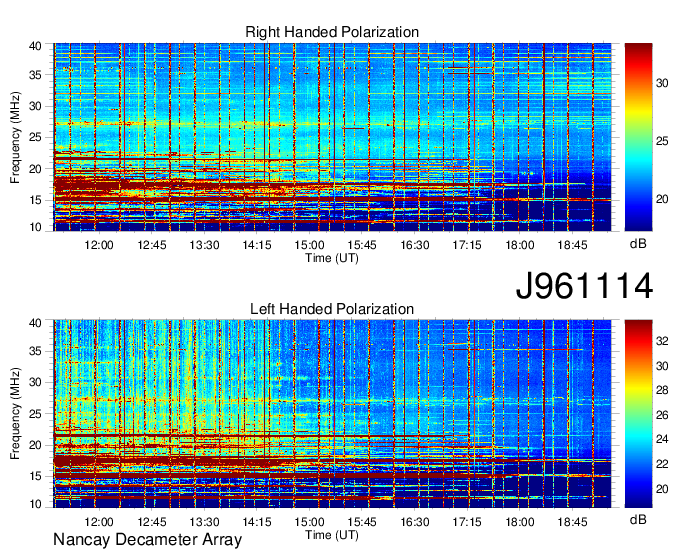Click the left-handed plot color bar
The width and height of the screenshot is (680, 552).
[x=638, y=414]
